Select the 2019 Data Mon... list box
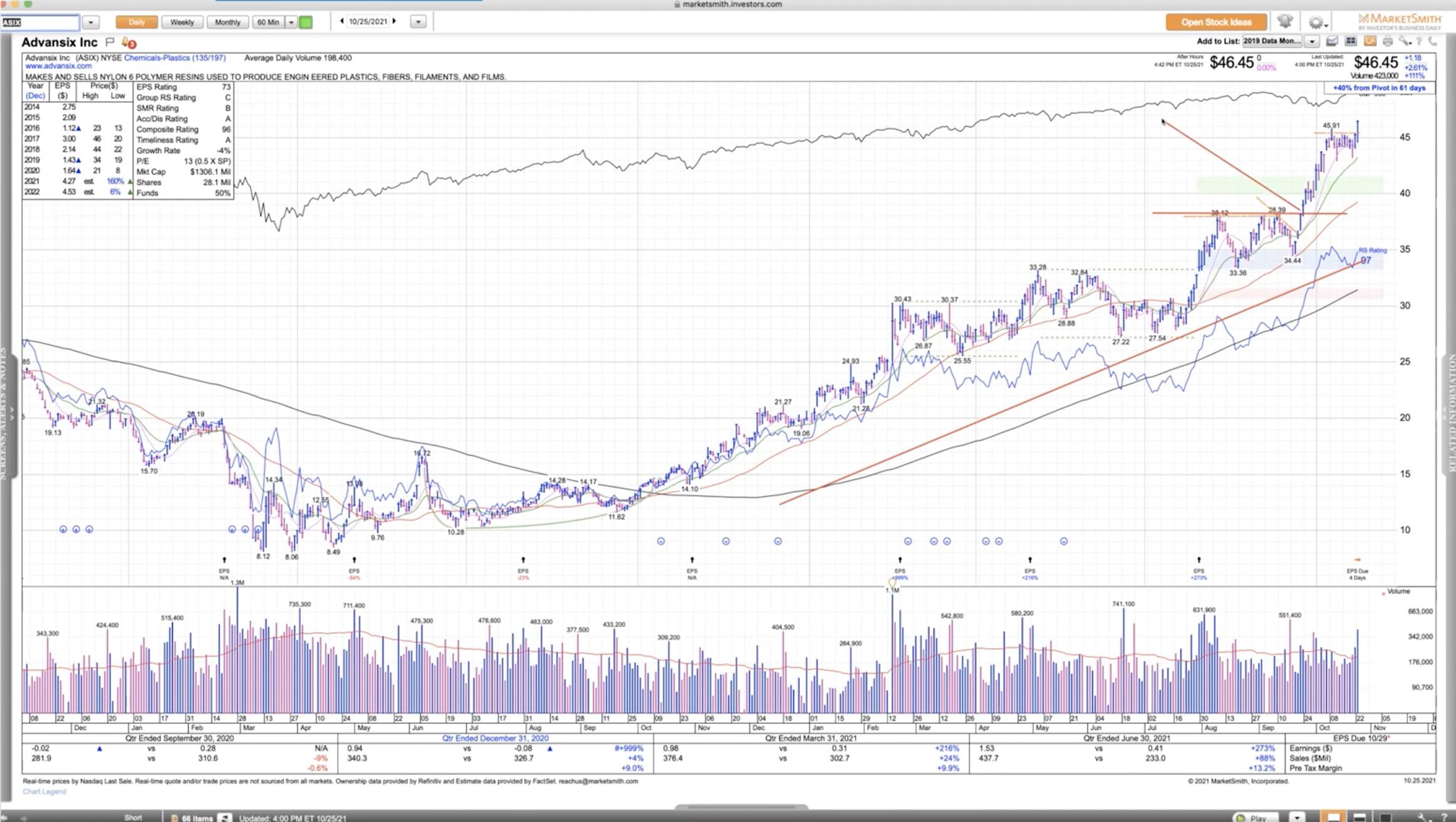Viewport: 1456px width, 822px height. pos(1272,41)
